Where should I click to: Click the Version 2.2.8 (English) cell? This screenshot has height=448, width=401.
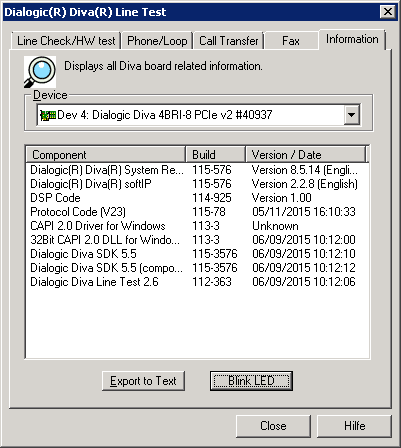(x=305, y=184)
